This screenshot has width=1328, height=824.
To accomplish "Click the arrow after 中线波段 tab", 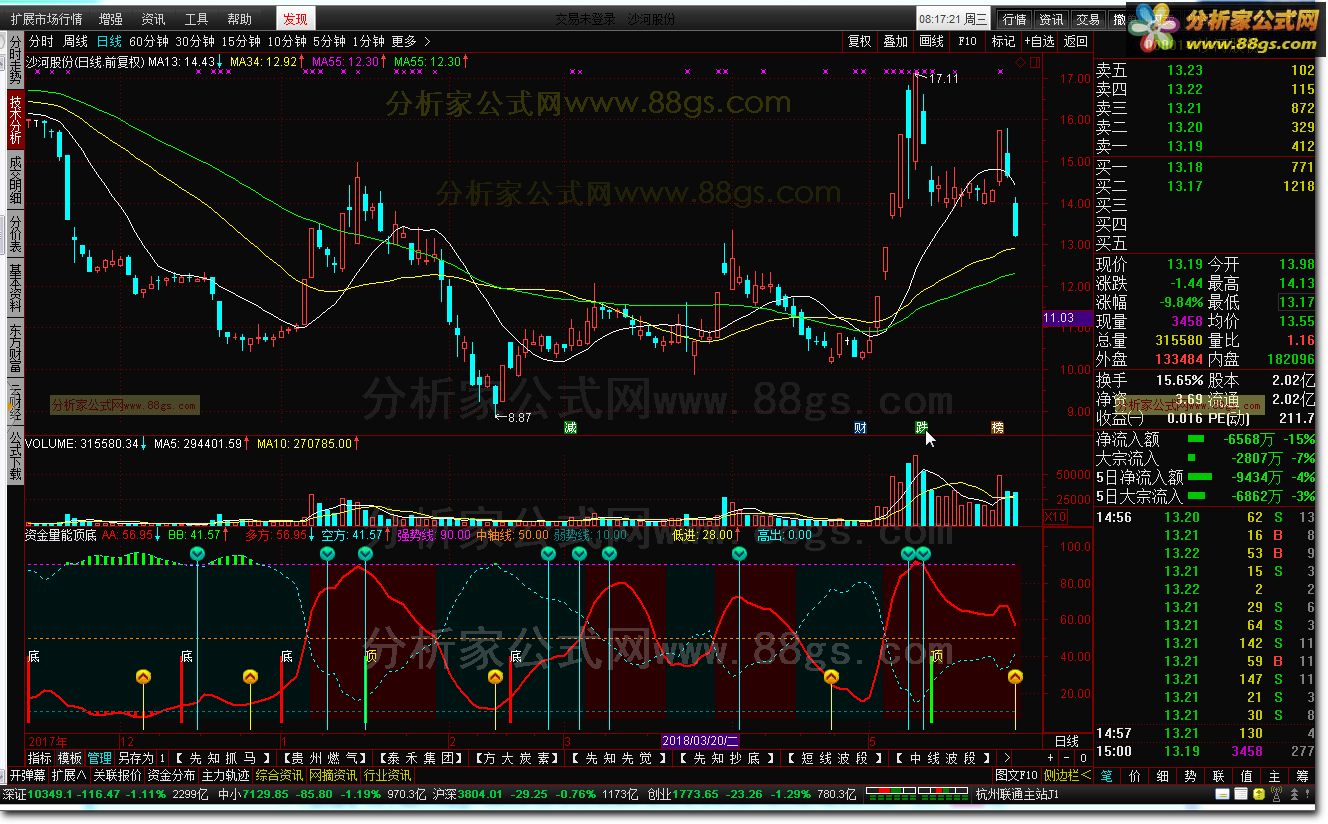I will [1006, 758].
